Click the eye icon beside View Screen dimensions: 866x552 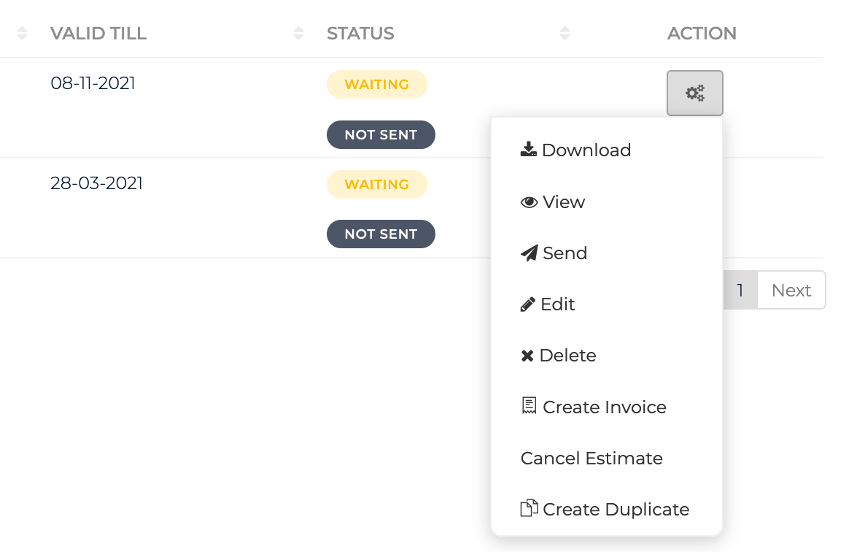tap(529, 202)
